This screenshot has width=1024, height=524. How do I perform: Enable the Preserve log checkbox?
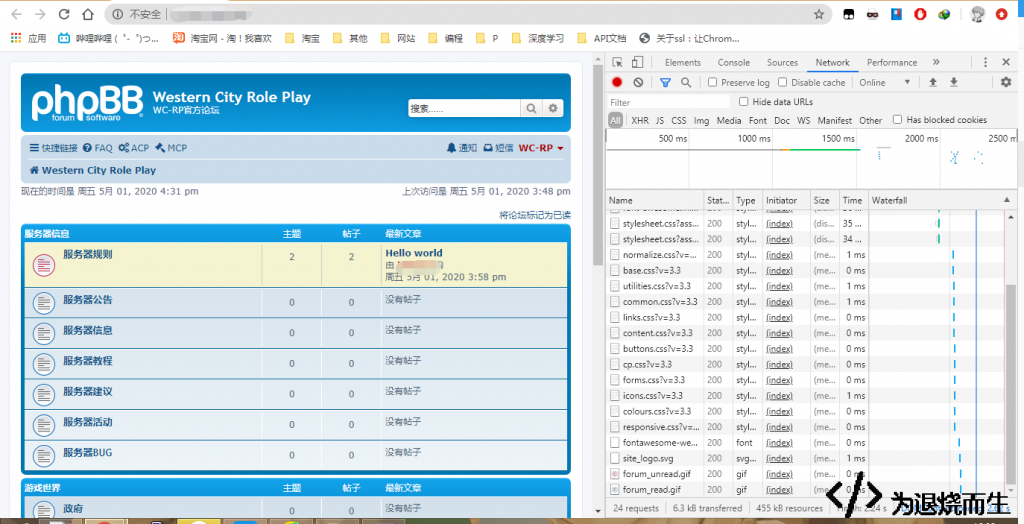click(x=712, y=82)
